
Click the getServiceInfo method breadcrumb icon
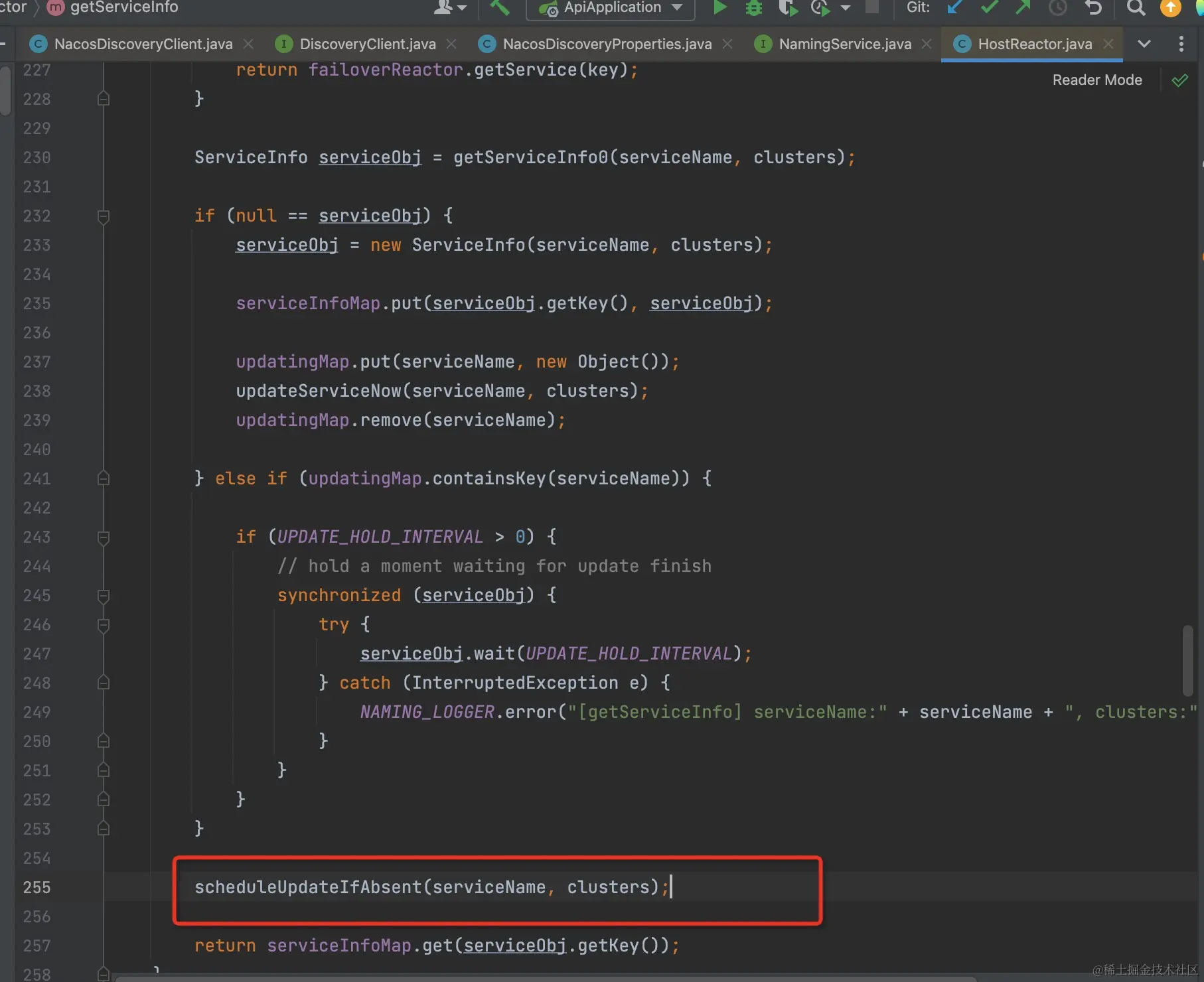coord(56,7)
